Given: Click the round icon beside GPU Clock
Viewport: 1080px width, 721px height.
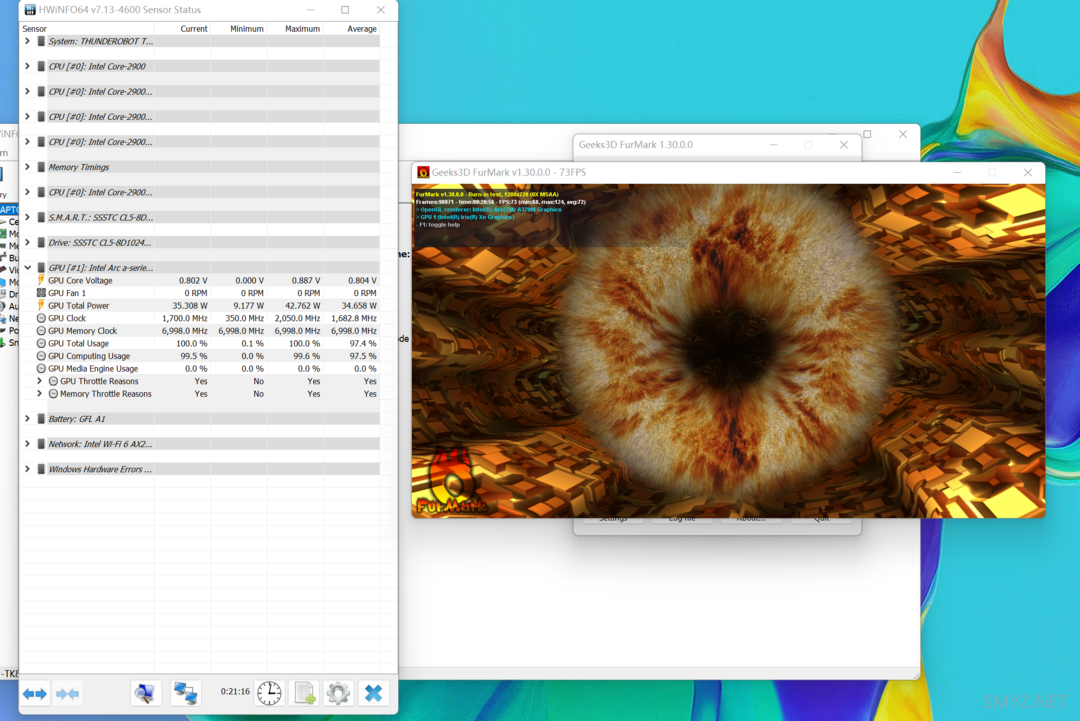Looking at the screenshot, I should (41, 318).
